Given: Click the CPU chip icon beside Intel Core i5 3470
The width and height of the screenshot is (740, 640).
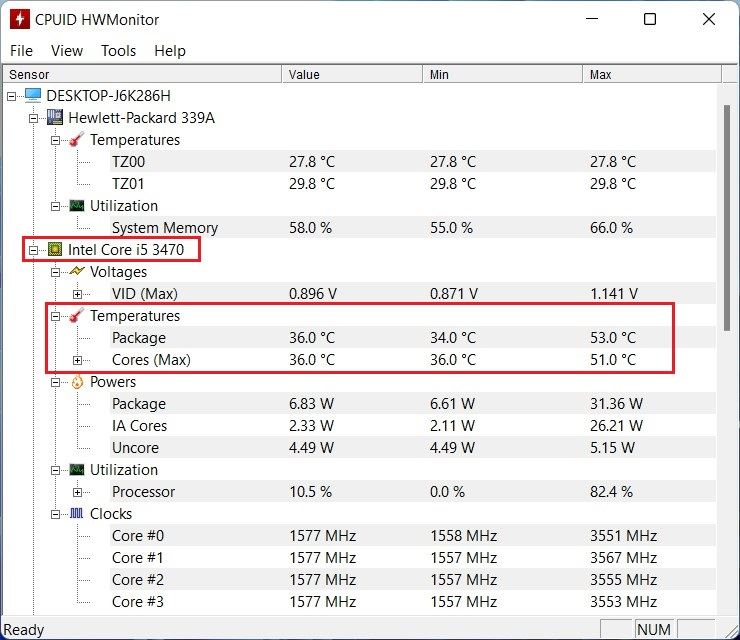Looking at the screenshot, I should (55, 249).
